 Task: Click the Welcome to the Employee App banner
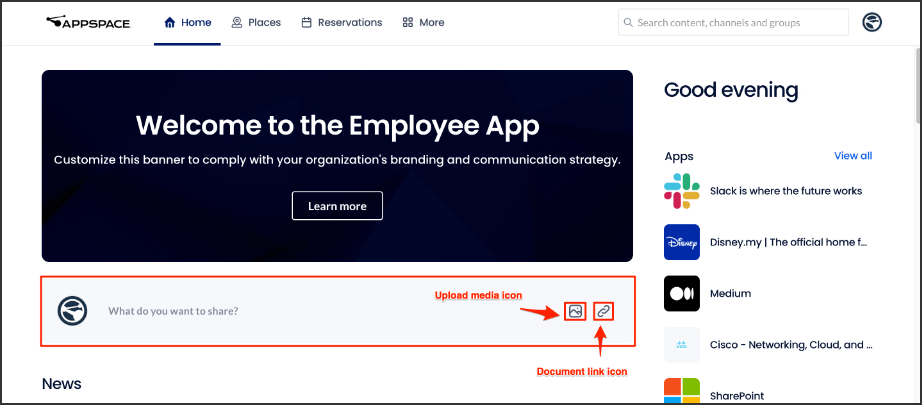pos(337,166)
